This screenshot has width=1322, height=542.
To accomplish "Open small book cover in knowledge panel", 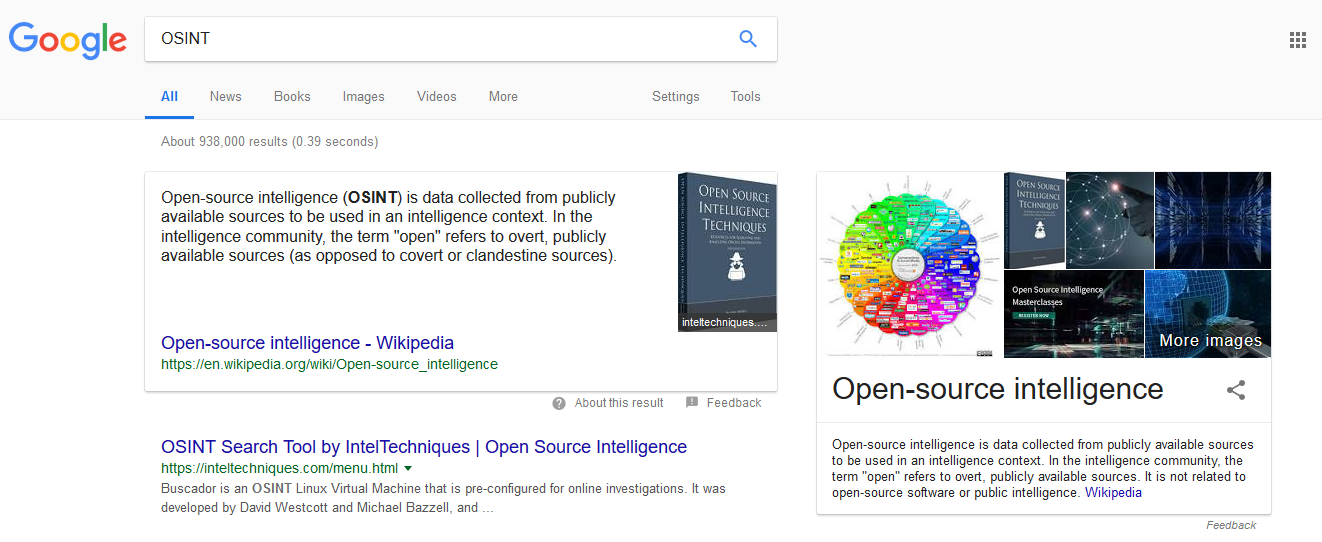I will [x=1034, y=220].
